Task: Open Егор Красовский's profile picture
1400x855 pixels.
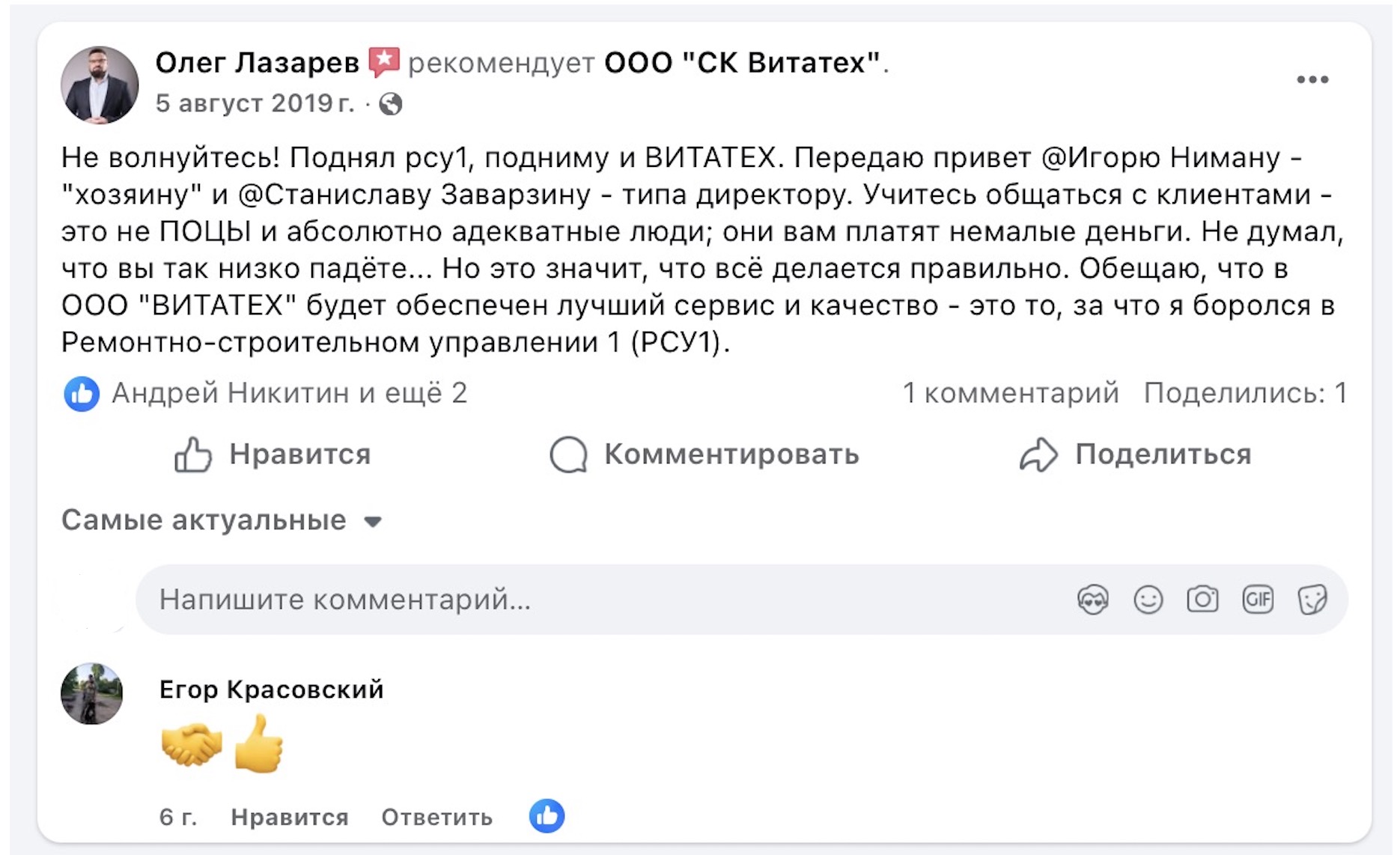Action: click(91, 693)
